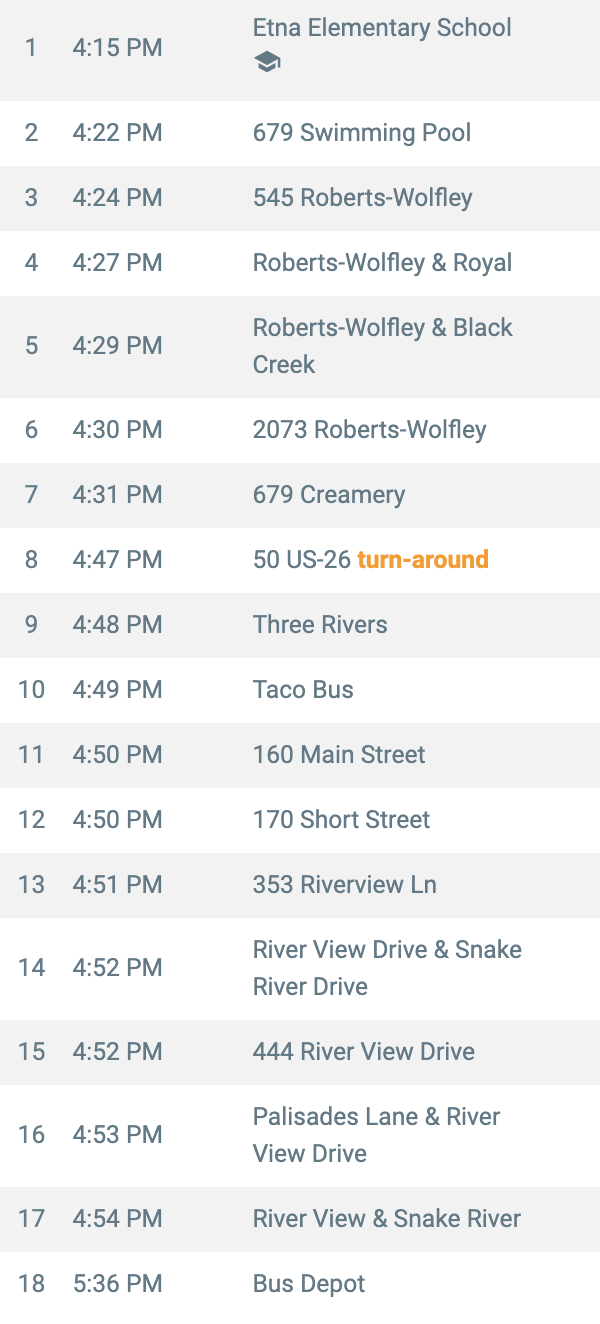This screenshot has height=1324, width=600.
Task: Choose the River View & Snake River stop
Action: 300,1219
